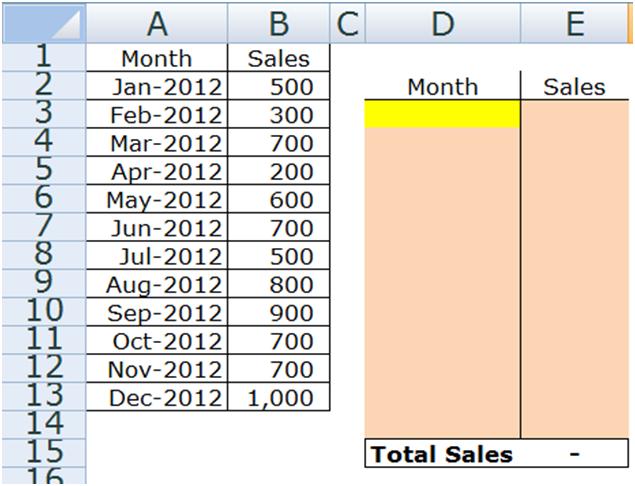Viewport: 635px width, 486px height.
Task: Select column B header
Action: click(279, 22)
